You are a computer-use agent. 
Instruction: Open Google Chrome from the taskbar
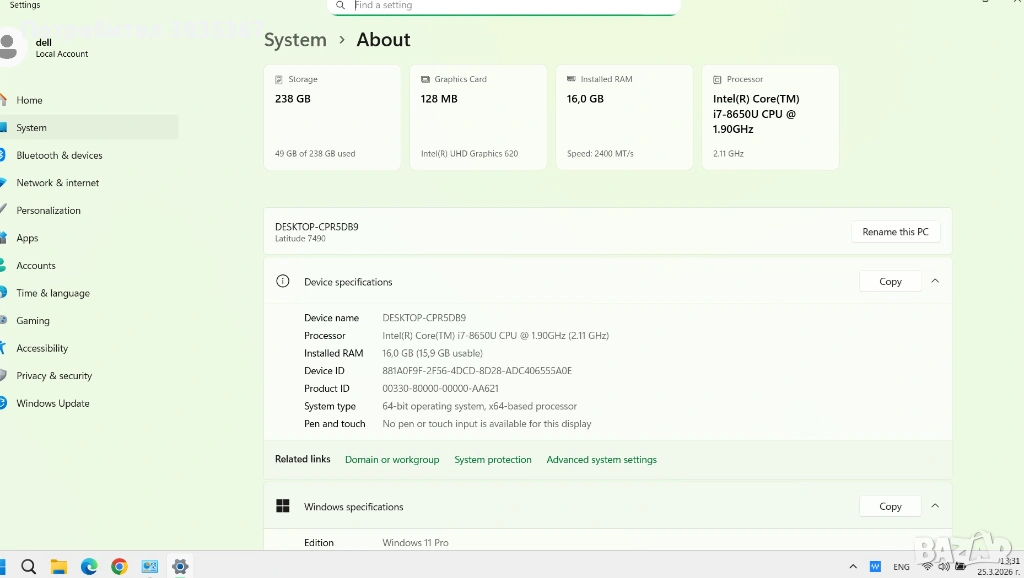pyautogui.click(x=119, y=566)
